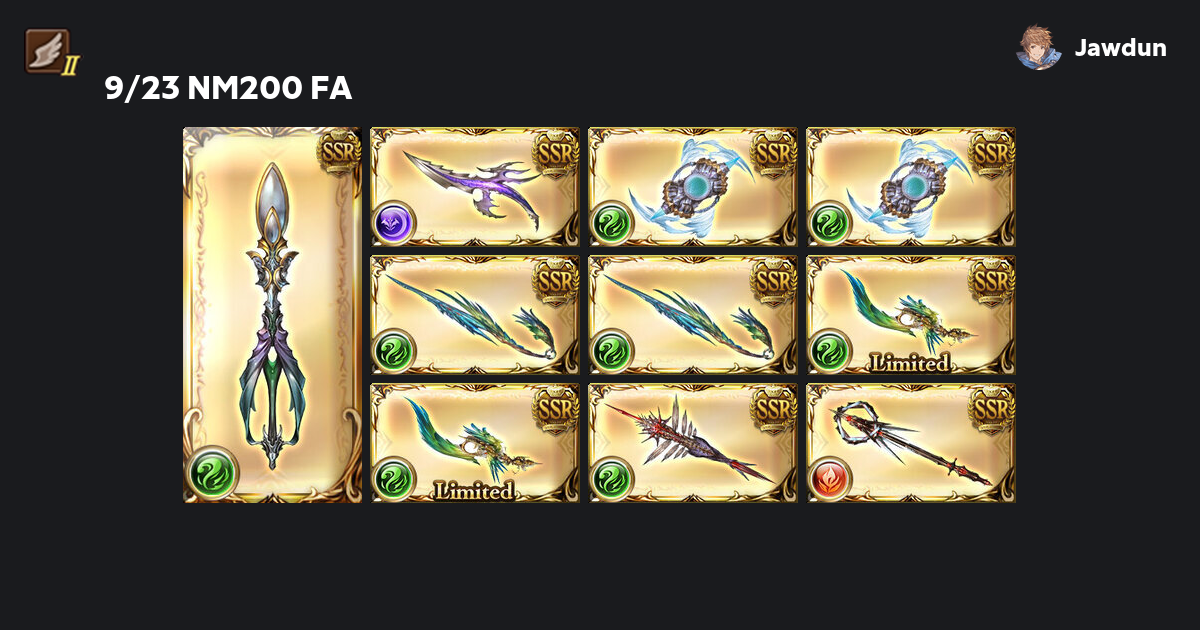The height and width of the screenshot is (630, 1200).
Task: Click the fire element icon on staff
Action: click(x=830, y=478)
